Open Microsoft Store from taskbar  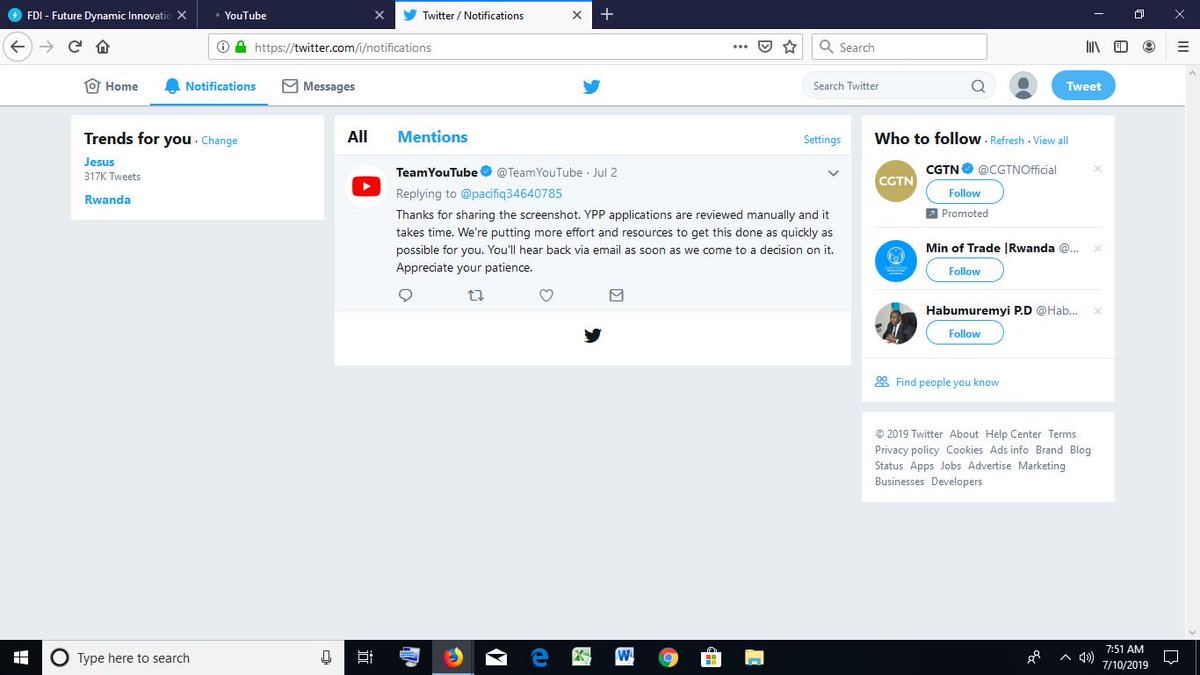pos(711,657)
